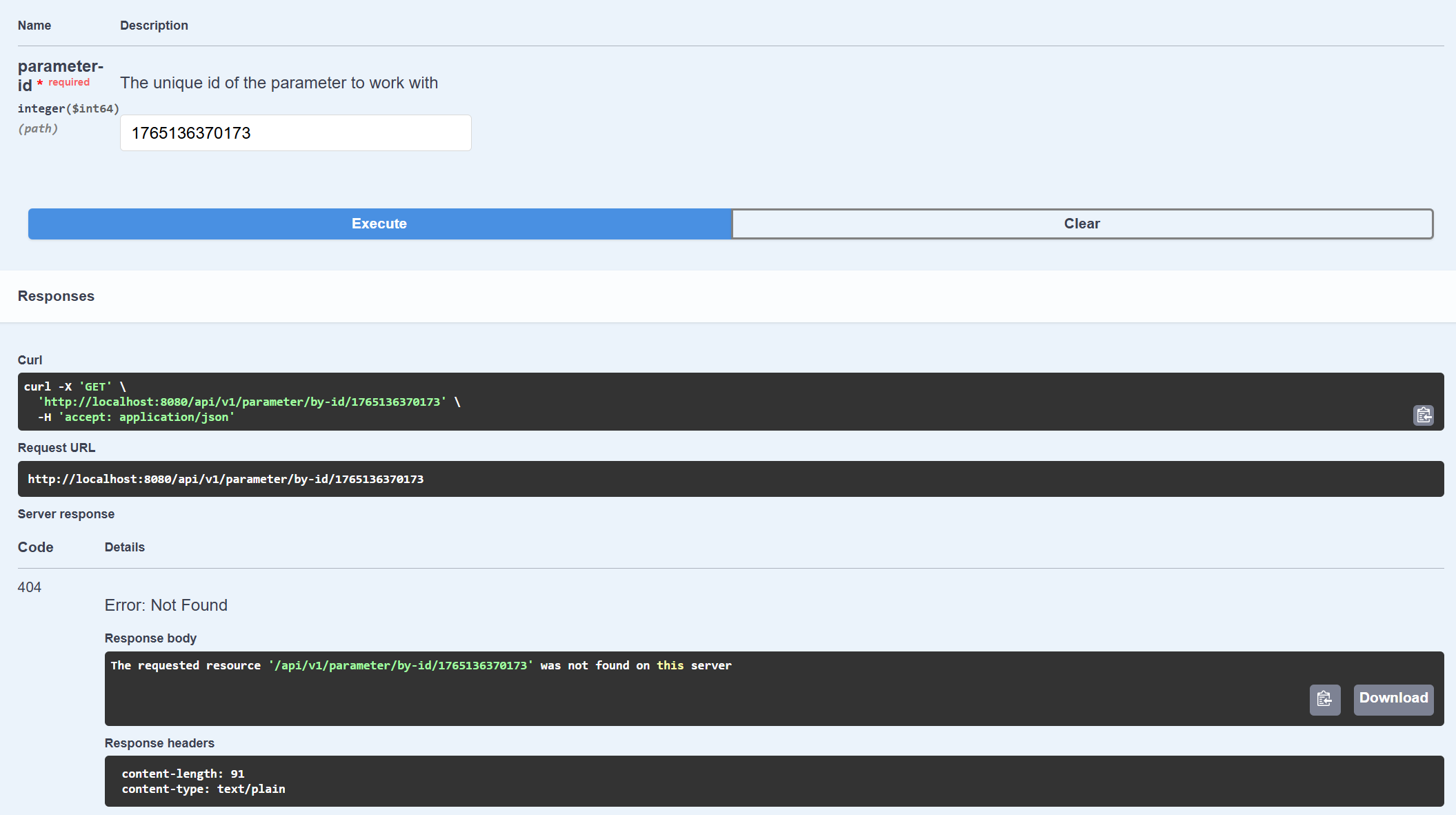Click the Responses section heading
Image resolution: width=1456 pixels, height=815 pixels.
click(56, 296)
